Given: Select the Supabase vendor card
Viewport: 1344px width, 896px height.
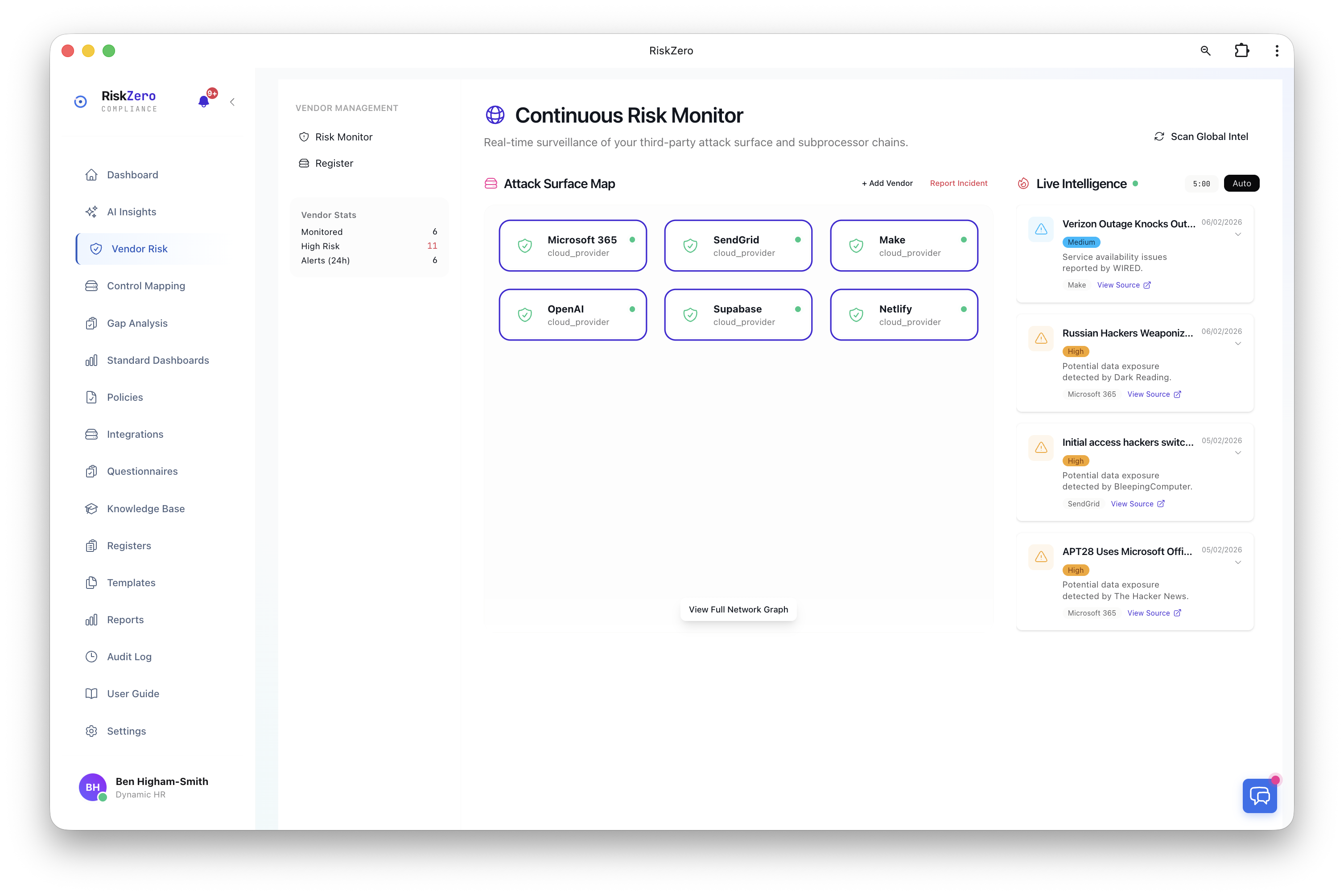Looking at the screenshot, I should pos(738,315).
